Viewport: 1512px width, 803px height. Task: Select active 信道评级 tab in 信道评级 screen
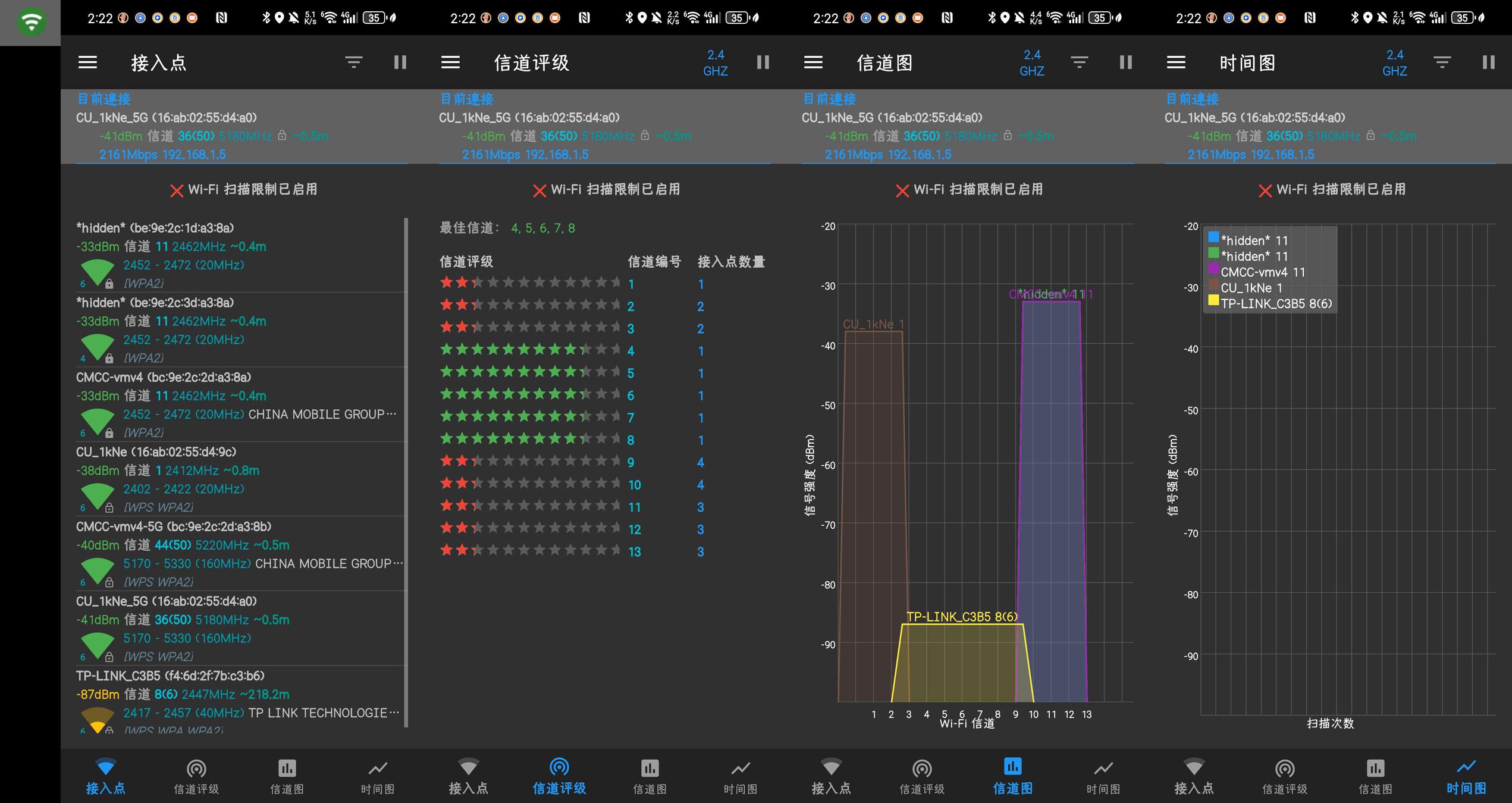coord(559,776)
